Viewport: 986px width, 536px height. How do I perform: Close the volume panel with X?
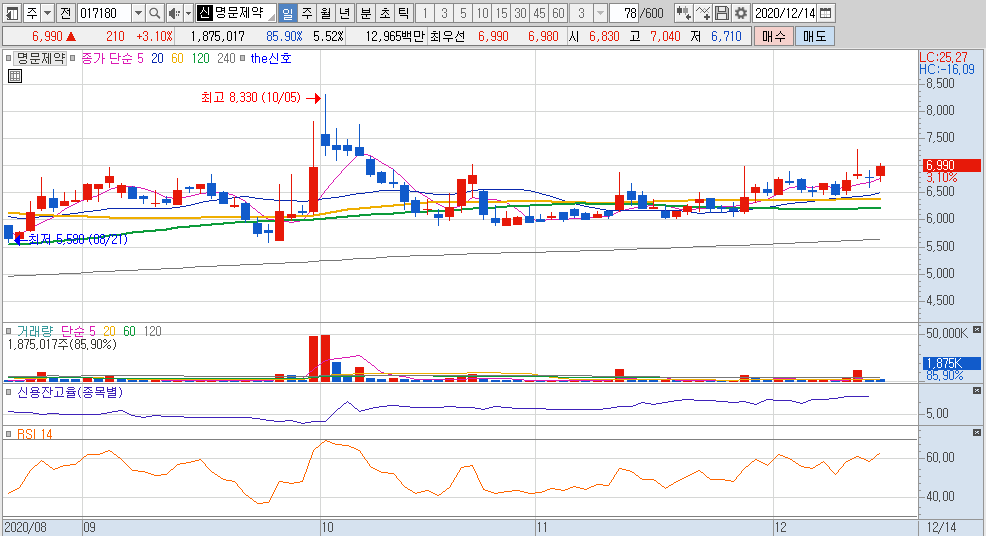(977, 330)
